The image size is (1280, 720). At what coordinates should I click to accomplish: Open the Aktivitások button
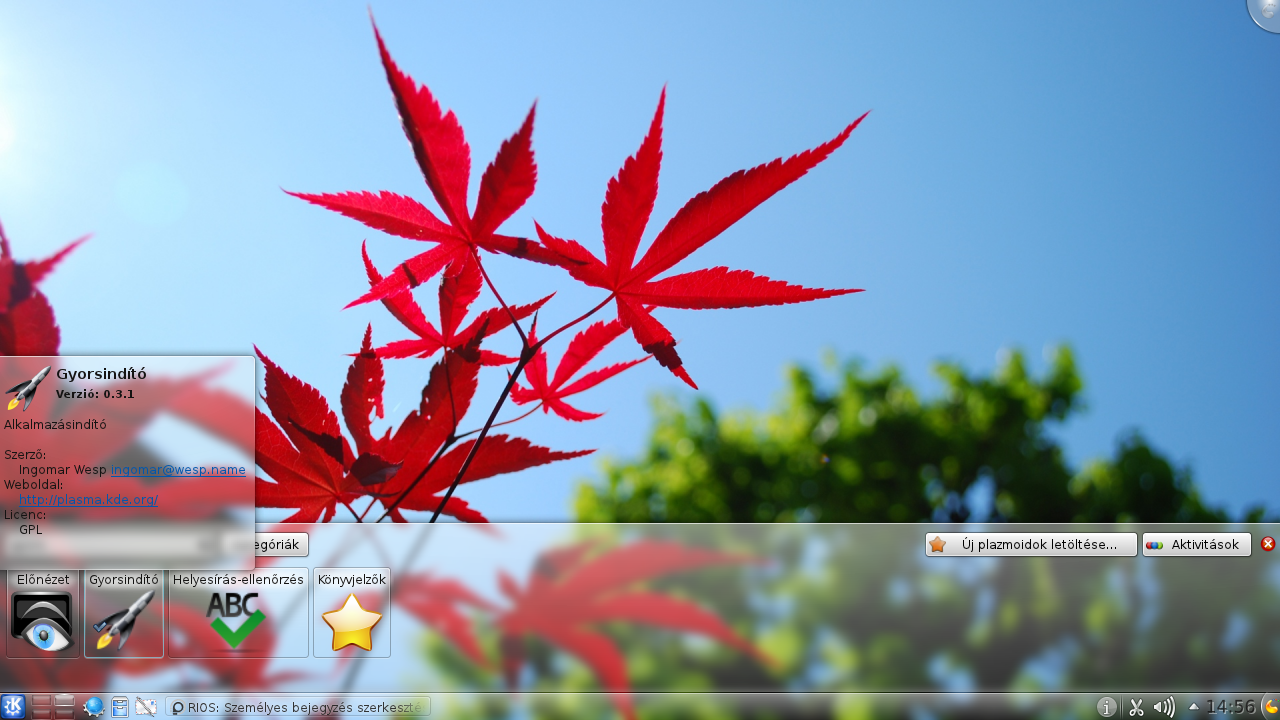[x=1197, y=545]
